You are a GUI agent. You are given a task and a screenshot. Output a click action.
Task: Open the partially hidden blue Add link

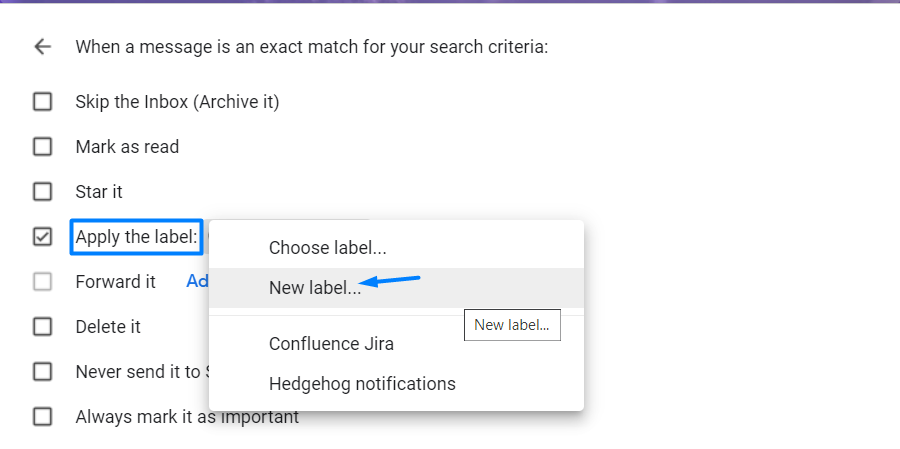pyautogui.click(x=197, y=281)
